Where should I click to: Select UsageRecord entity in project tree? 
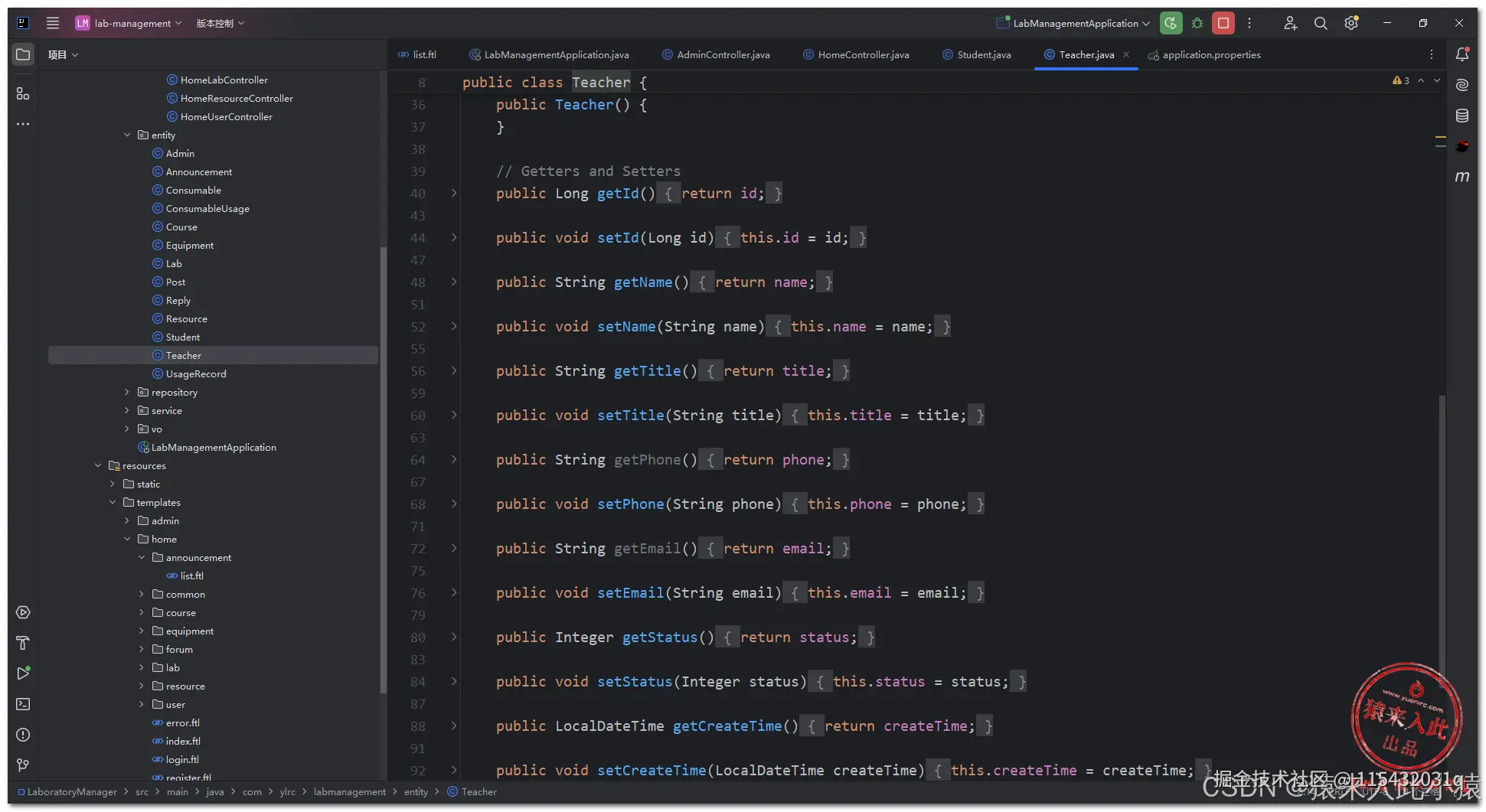point(196,373)
